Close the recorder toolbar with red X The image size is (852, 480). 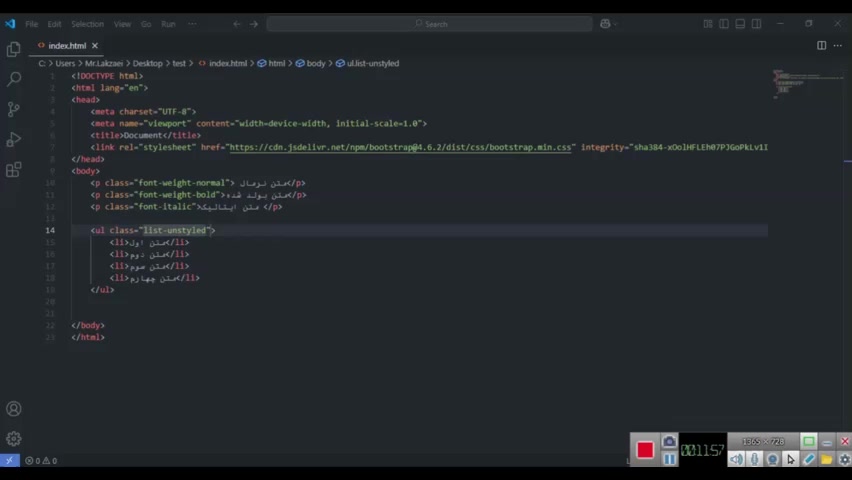pos(844,441)
